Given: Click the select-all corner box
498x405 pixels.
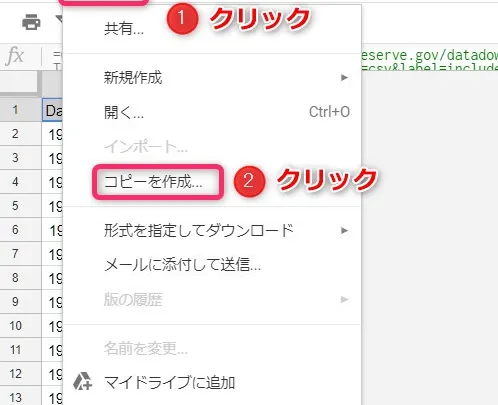Looking at the screenshot, I should (x=20, y=83).
